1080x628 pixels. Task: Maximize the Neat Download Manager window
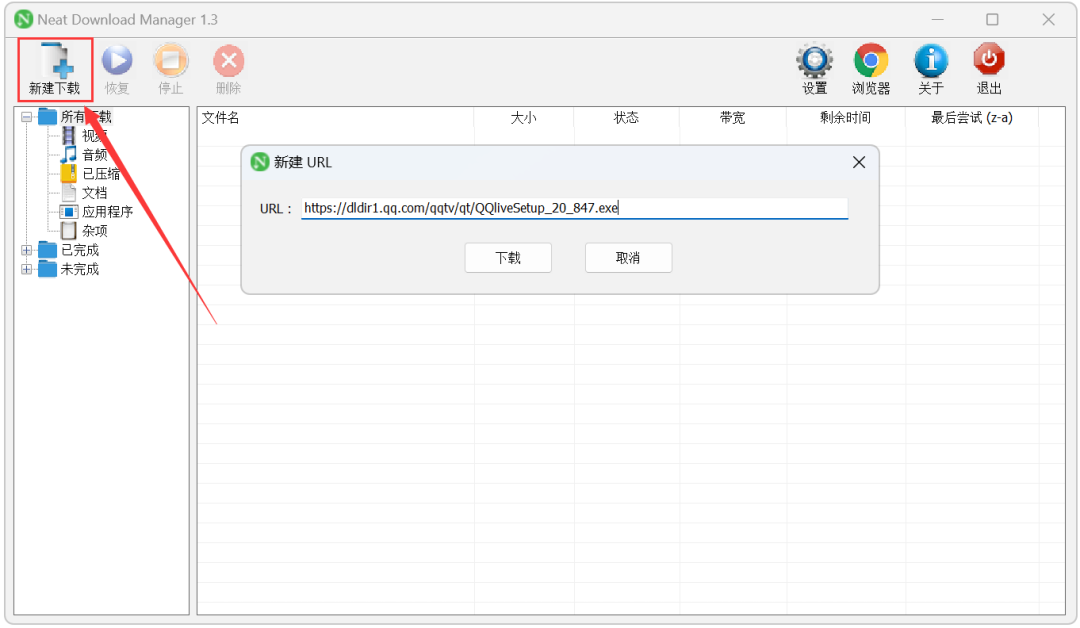(993, 19)
